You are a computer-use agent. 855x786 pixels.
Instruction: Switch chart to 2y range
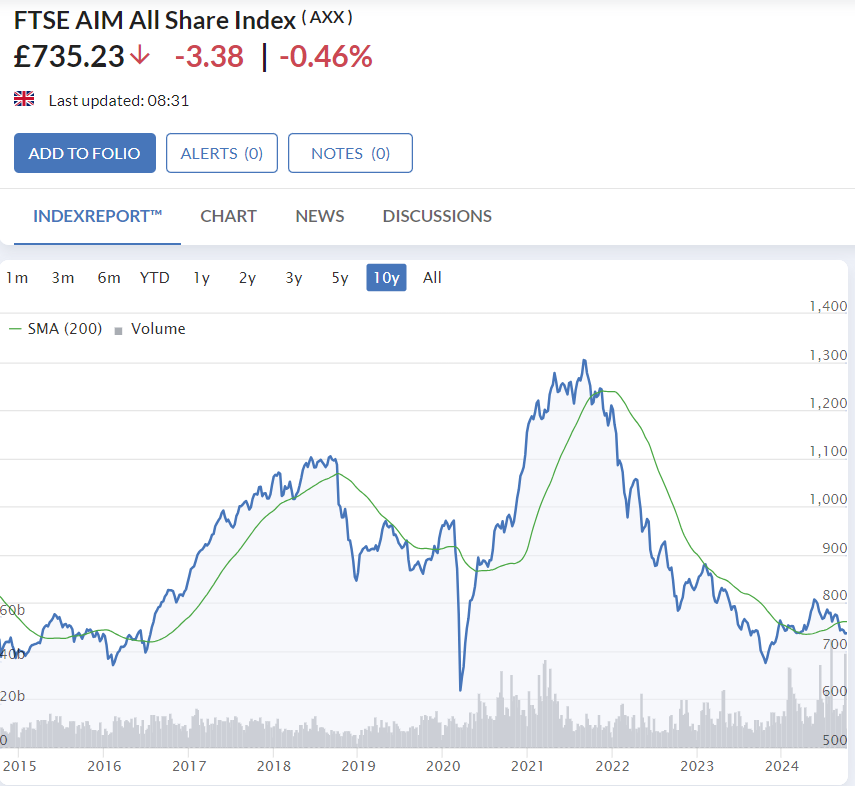[247, 278]
